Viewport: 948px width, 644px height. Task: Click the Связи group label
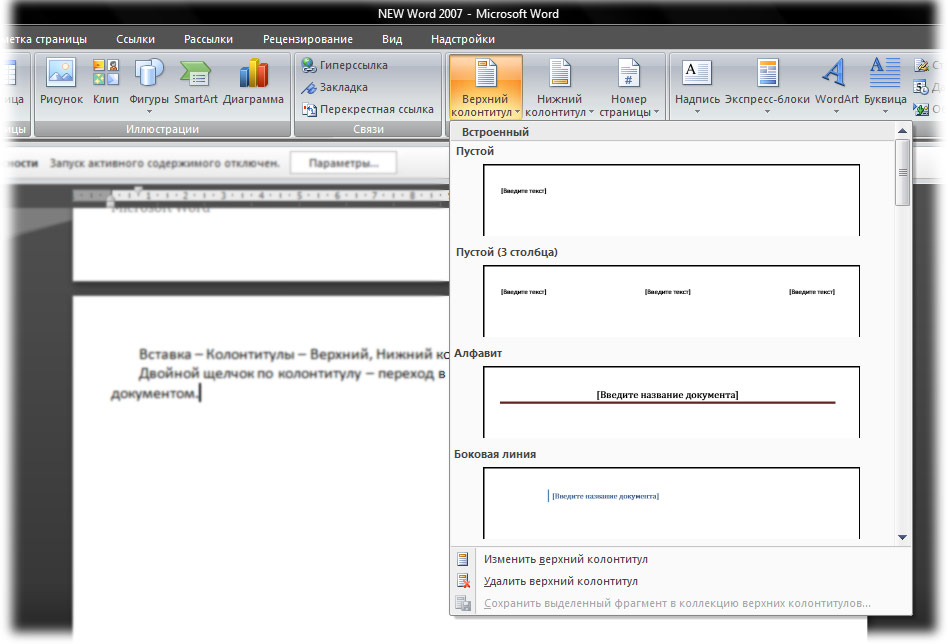point(368,129)
